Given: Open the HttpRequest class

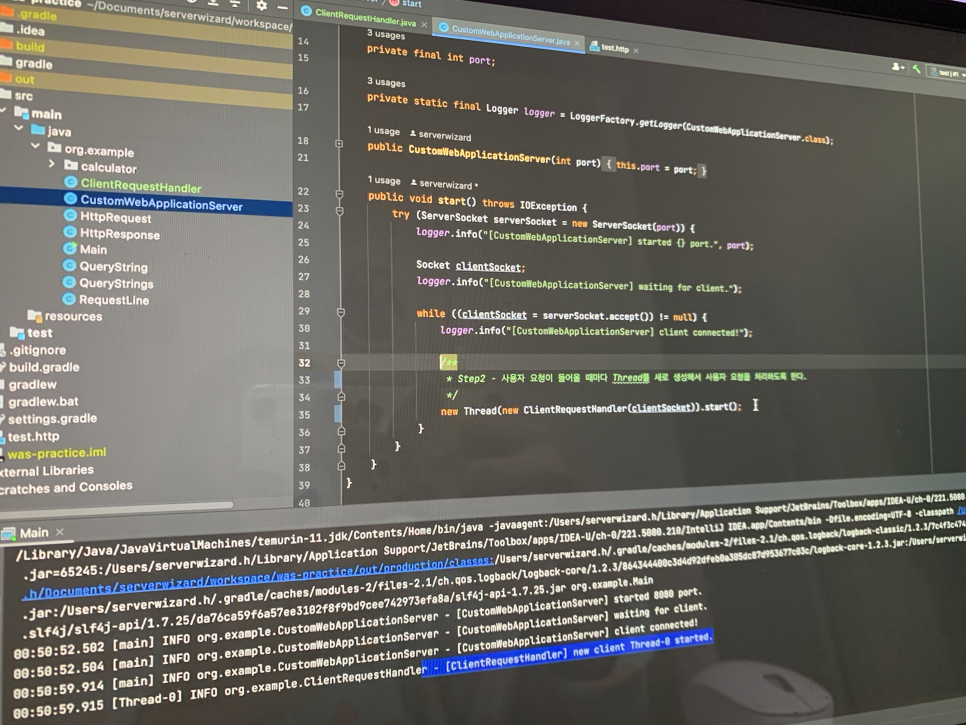Looking at the screenshot, I should [x=115, y=217].
